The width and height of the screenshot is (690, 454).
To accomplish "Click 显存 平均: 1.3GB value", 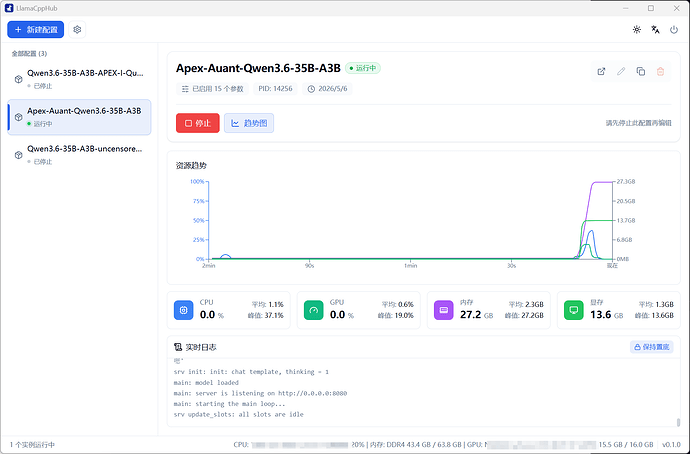I will click(656, 304).
